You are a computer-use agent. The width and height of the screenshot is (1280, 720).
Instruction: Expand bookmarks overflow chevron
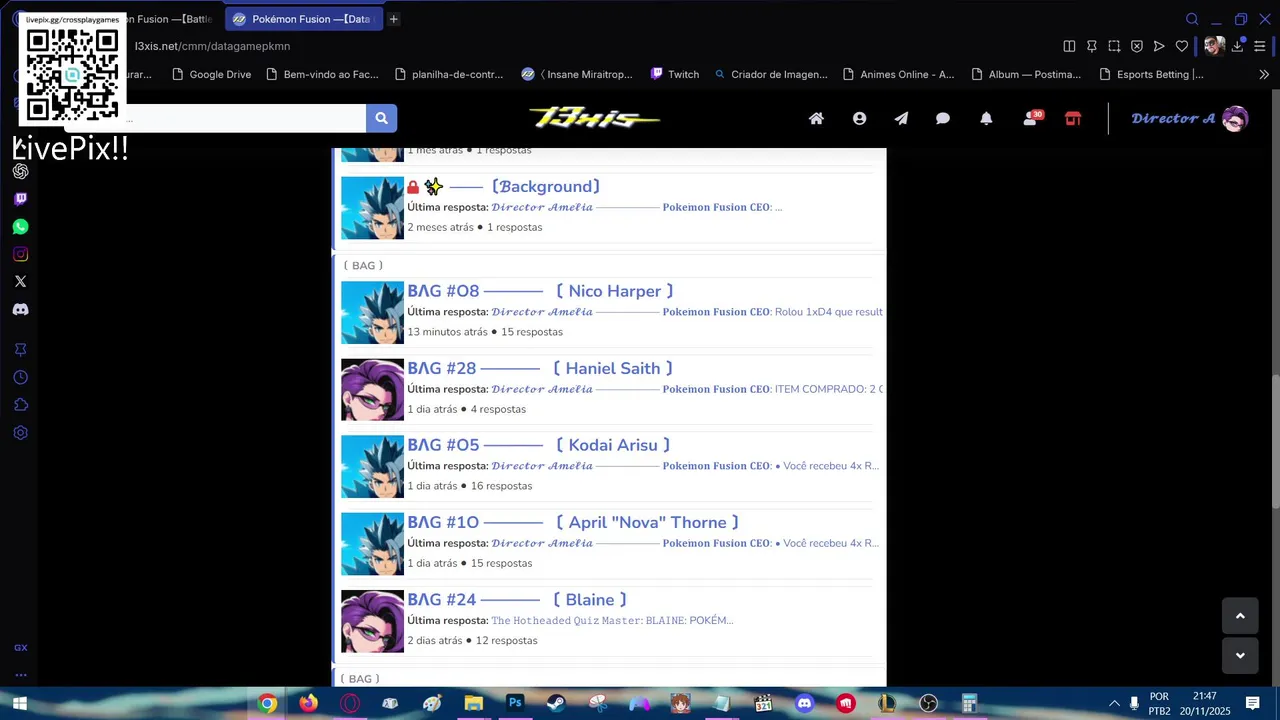(1264, 74)
